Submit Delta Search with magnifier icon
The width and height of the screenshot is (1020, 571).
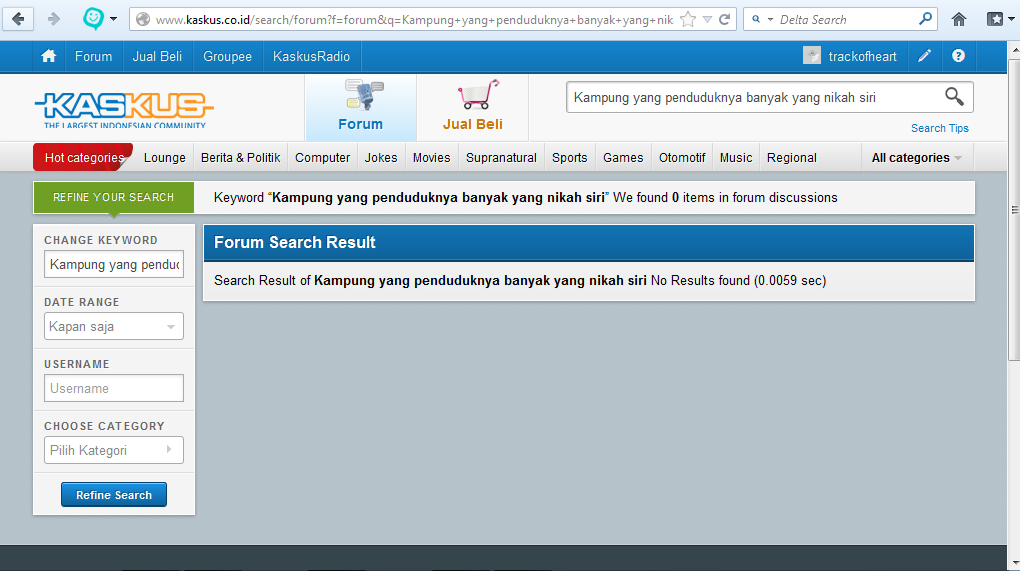pos(925,19)
